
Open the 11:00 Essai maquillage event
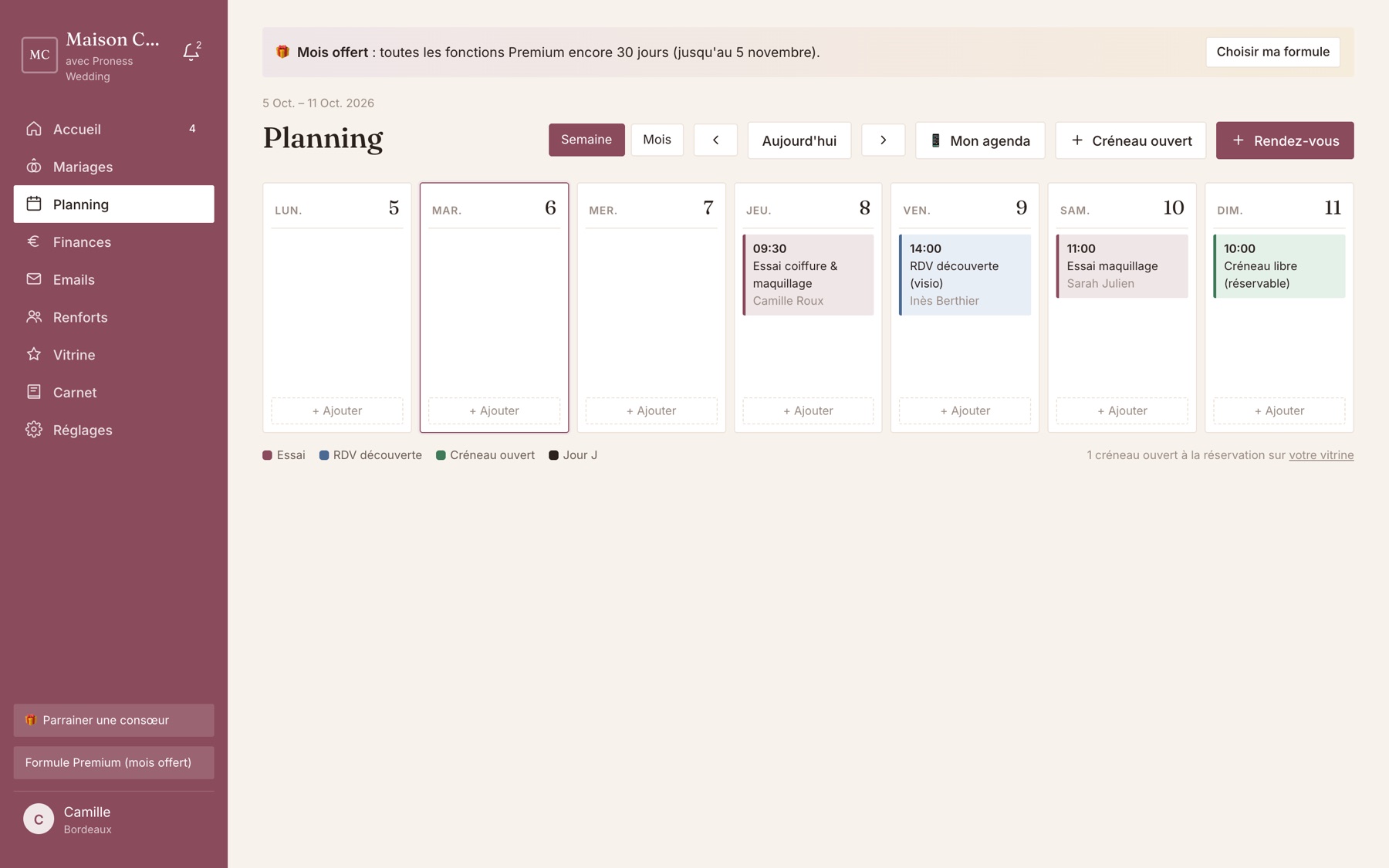click(1122, 266)
